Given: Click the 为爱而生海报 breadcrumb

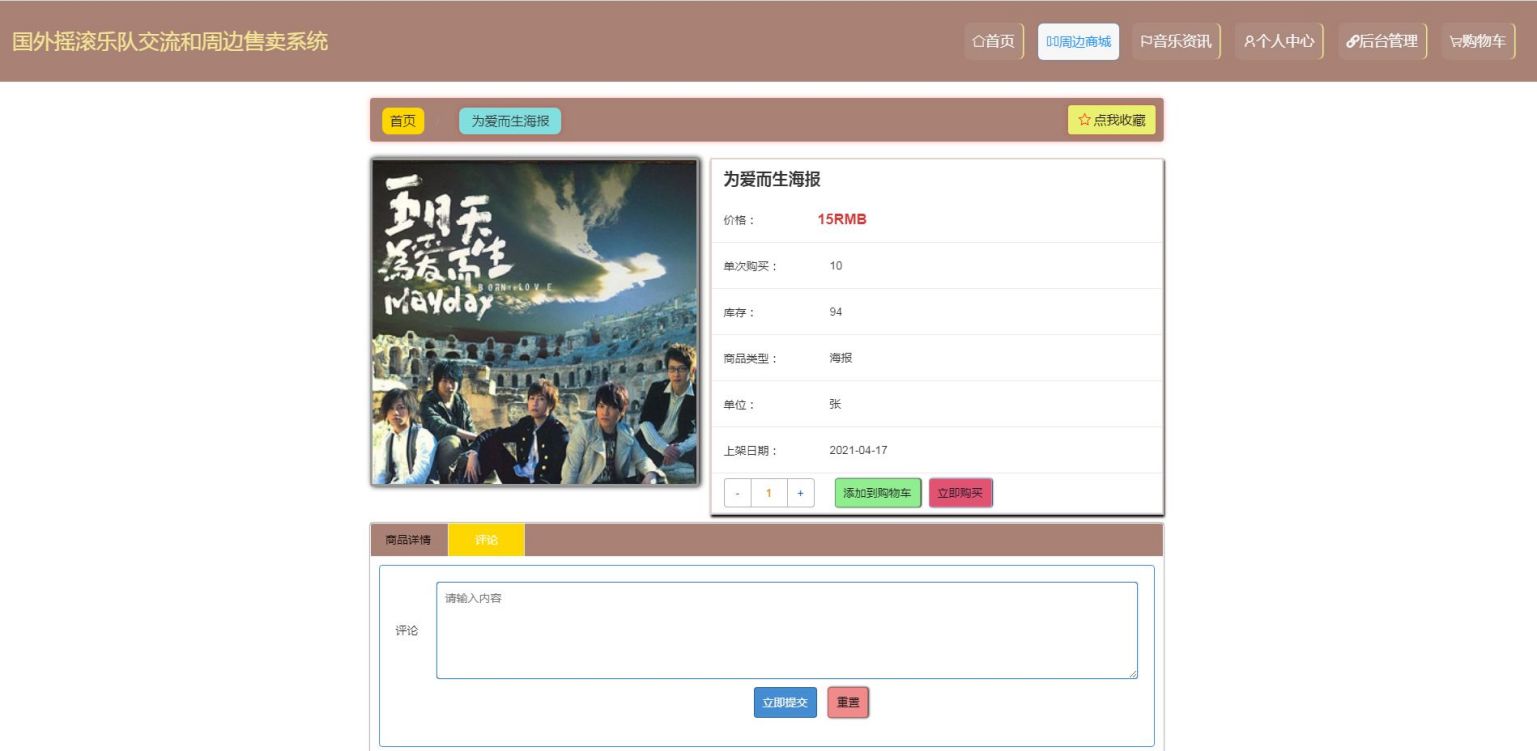Looking at the screenshot, I should tap(510, 121).
